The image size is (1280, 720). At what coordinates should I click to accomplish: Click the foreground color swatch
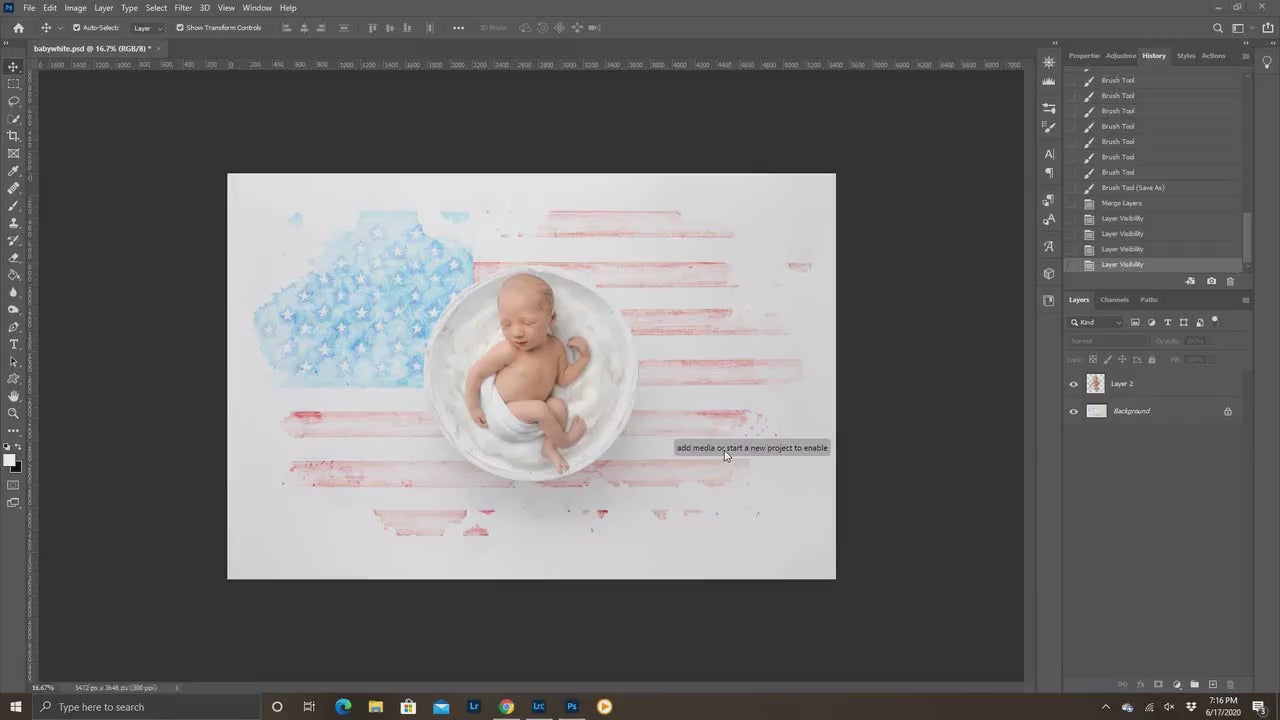(10, 458)
